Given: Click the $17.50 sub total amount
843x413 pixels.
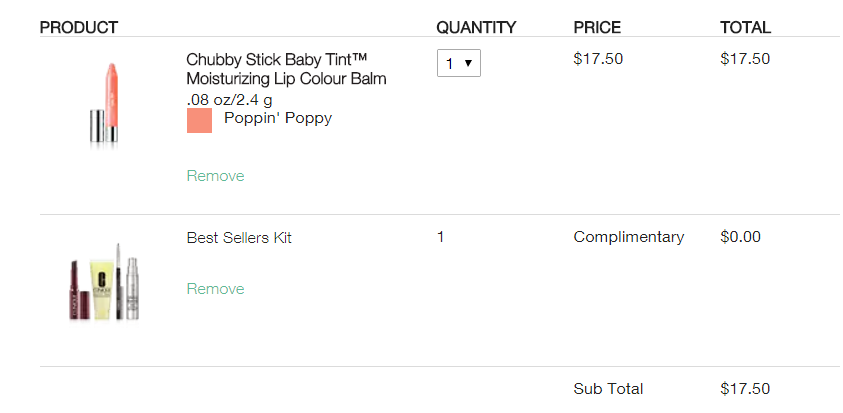Looking at the screenshot, I should coord(745,389).
